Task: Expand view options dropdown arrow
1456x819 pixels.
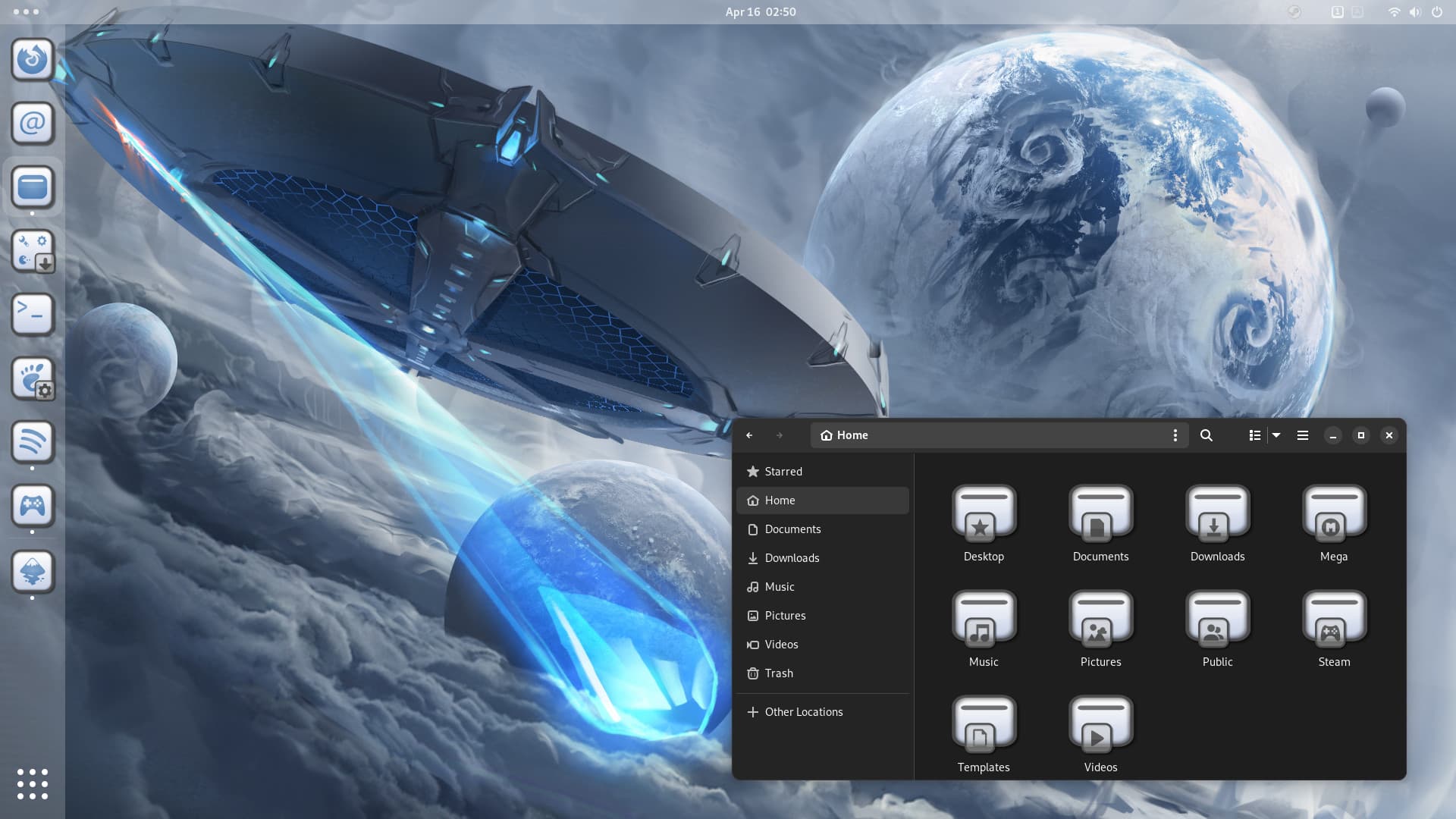Action: click(1276, 435)
